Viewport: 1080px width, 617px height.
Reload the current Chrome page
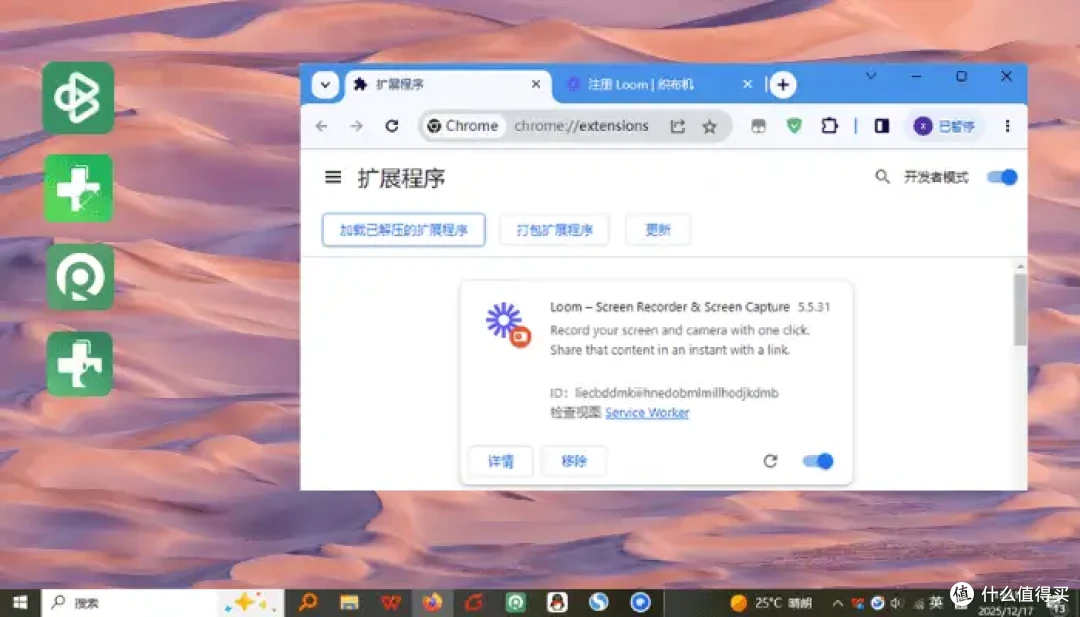[391, 126]
